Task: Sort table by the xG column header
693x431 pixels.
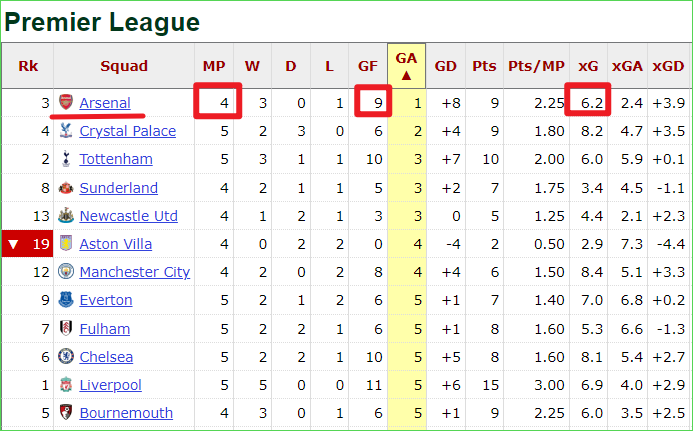Action: click(588, 66)
